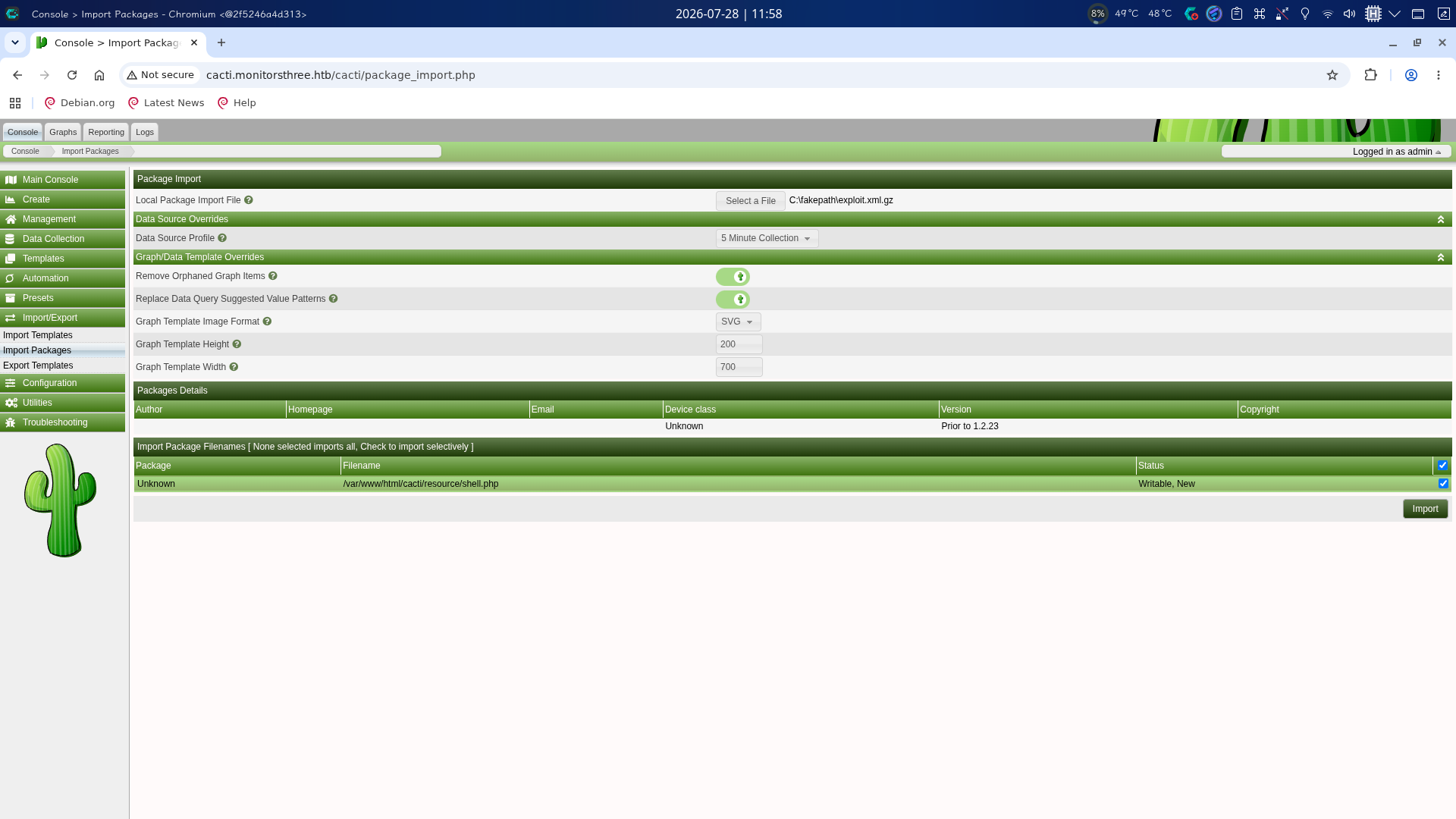Open Main Console via its sidebar icon
This screenshot has width=1456, height=819.
(x=11, y=180)
